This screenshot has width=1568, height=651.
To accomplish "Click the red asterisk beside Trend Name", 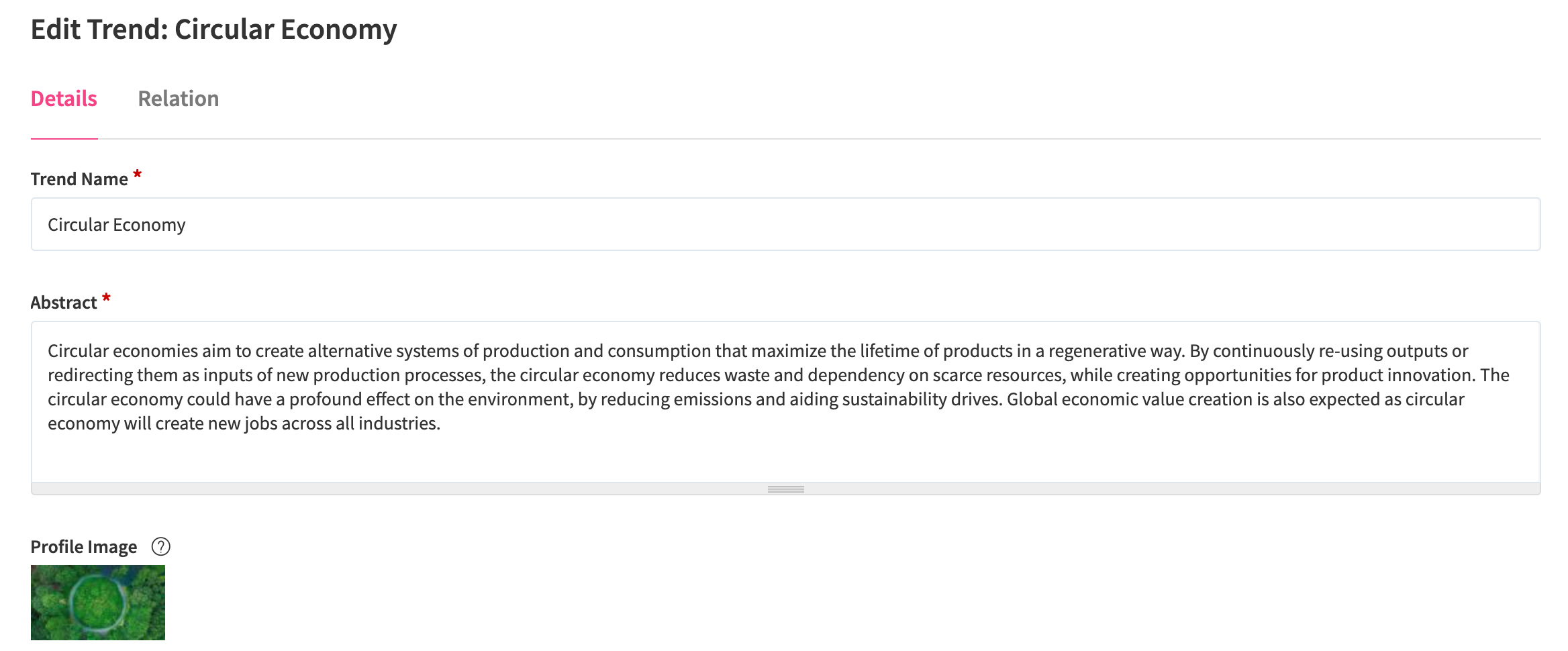I will pyautogui.click(x=138, y=174).
